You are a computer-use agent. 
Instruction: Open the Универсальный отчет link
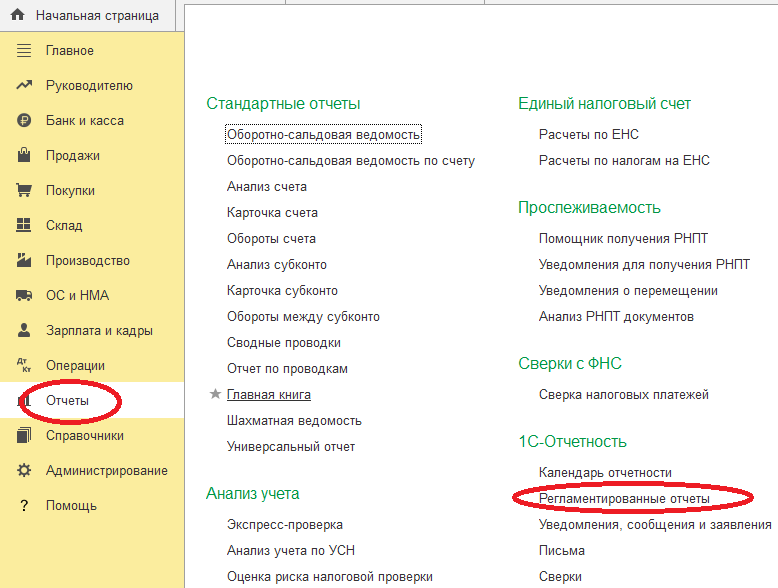[x=291, y=447]
